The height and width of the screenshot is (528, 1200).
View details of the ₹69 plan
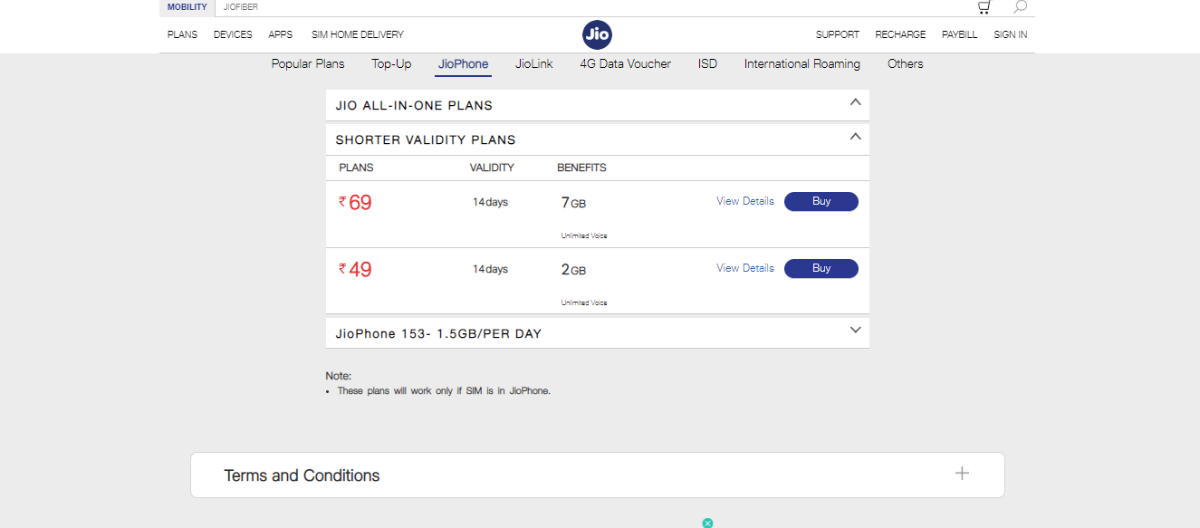[x=745, y=201]
